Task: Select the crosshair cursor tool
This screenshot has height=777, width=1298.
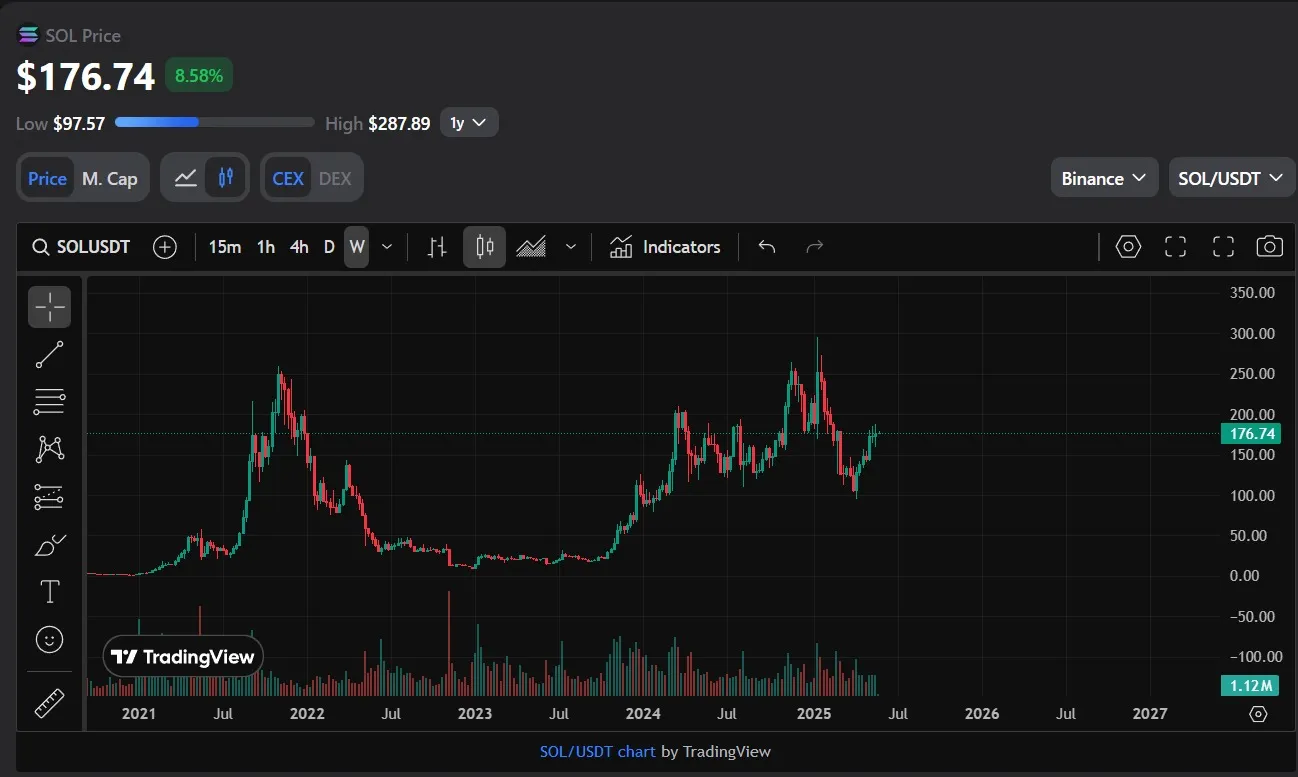Action: pos(49,307)
